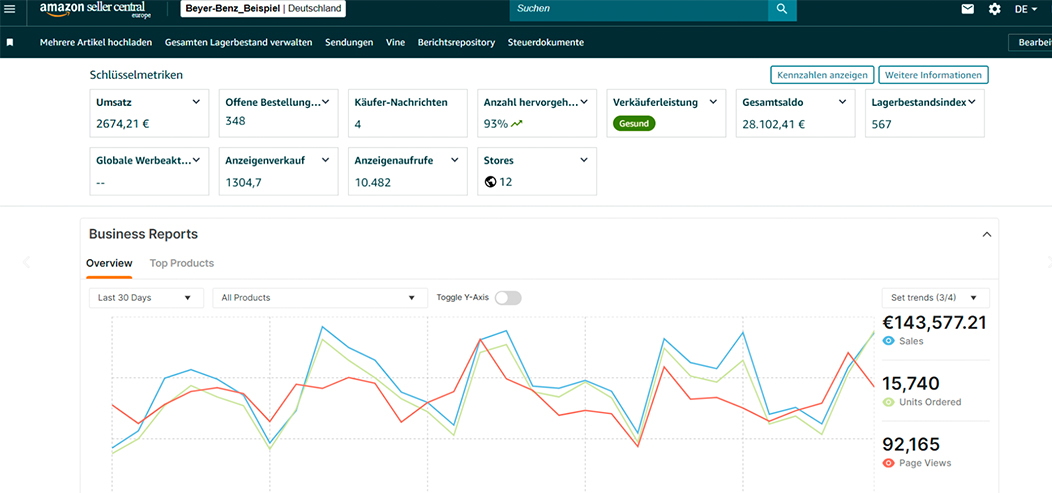
Task: Click the Kennzahlen anzeigen button
Action: [823, 75]
